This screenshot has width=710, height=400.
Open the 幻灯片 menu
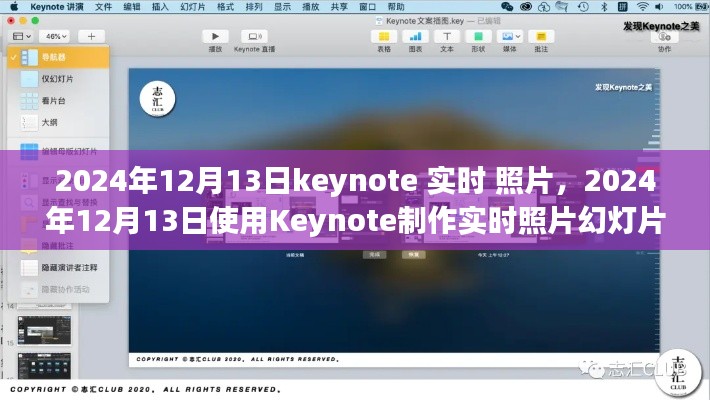tap(192, 7)
